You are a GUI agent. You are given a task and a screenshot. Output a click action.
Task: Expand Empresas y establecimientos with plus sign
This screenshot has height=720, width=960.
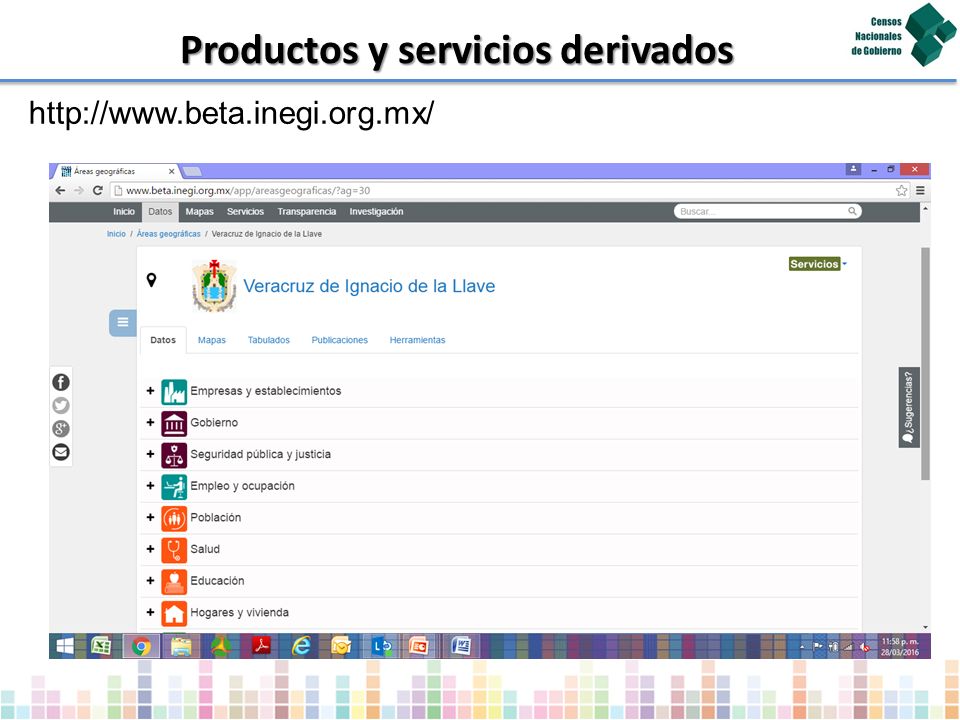(x=150, y=391)
